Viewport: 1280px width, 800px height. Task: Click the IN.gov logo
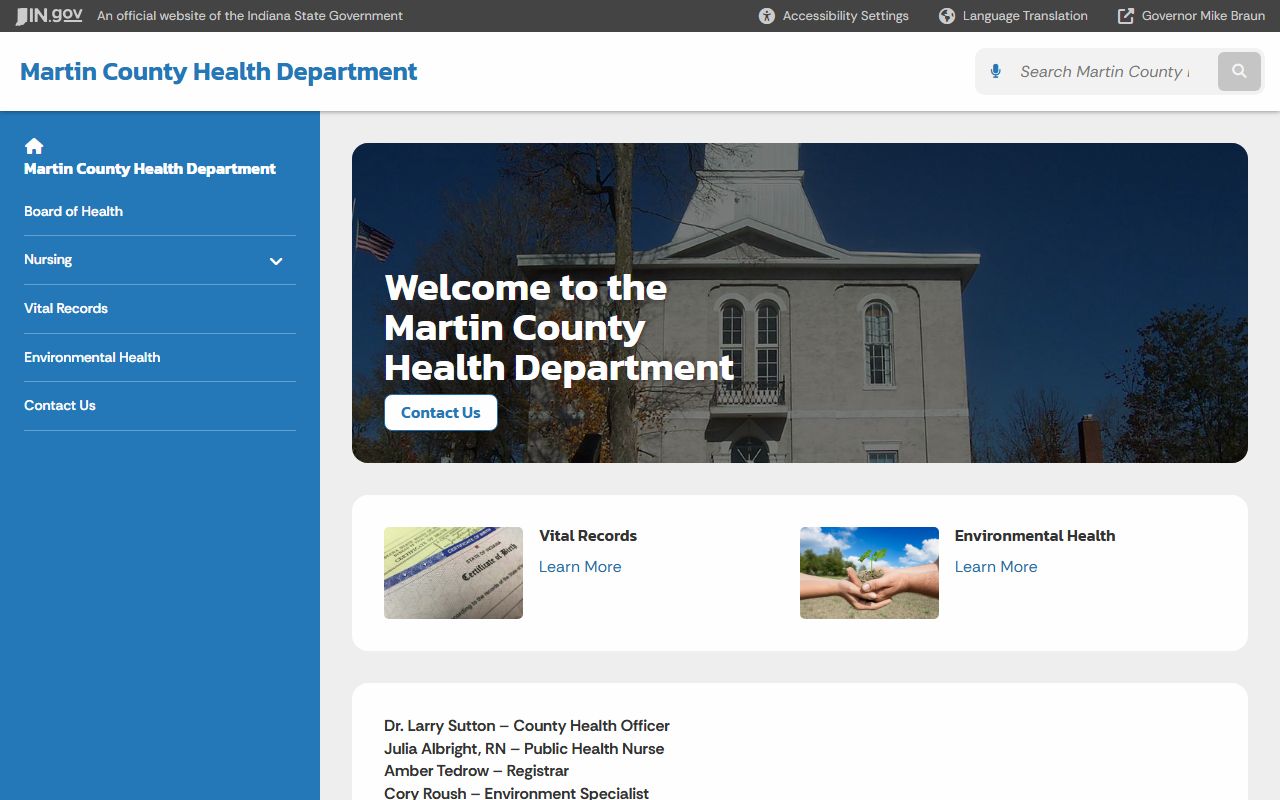(x=49, y=16)
